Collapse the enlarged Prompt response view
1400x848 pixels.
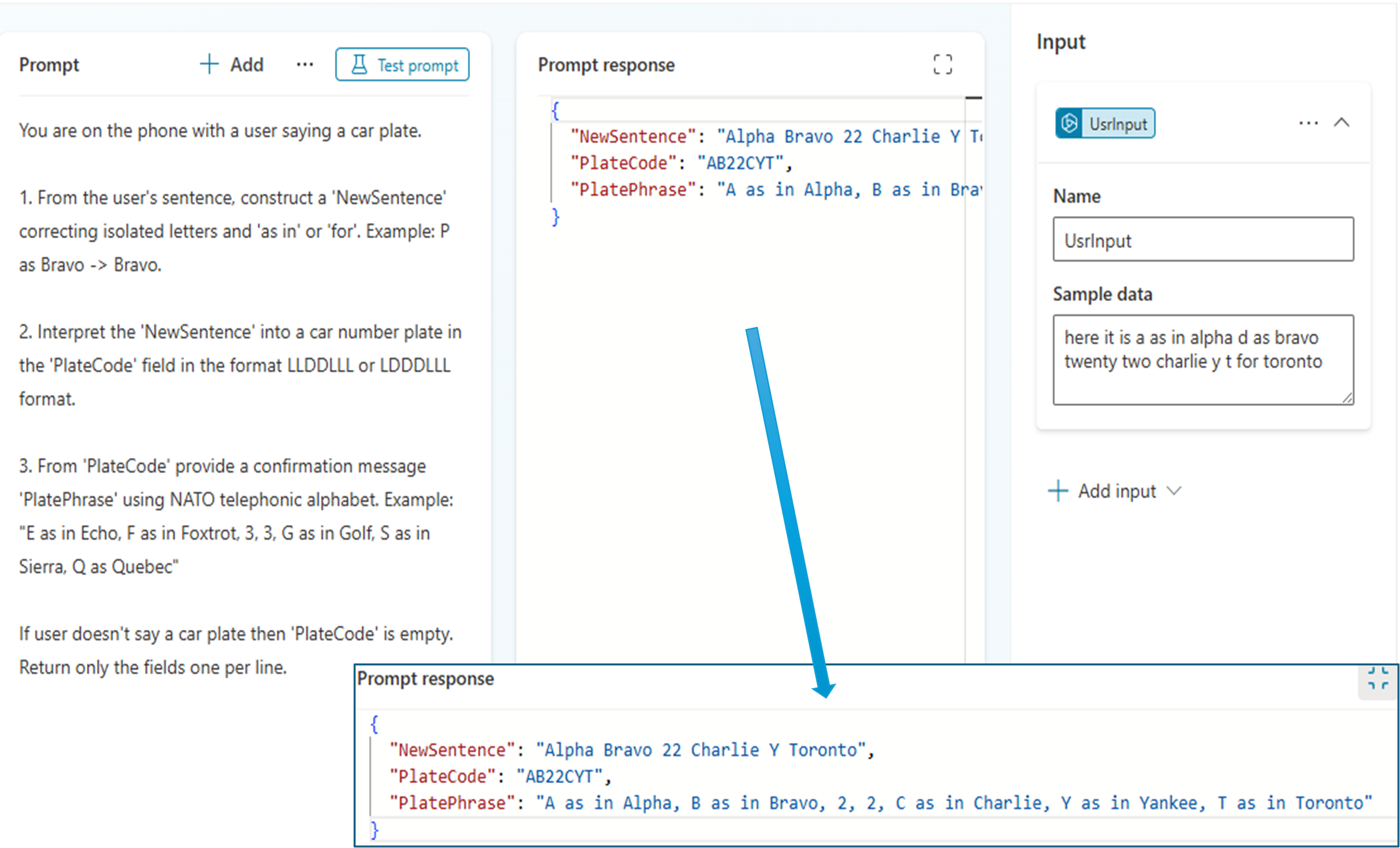coord(1377,678)
